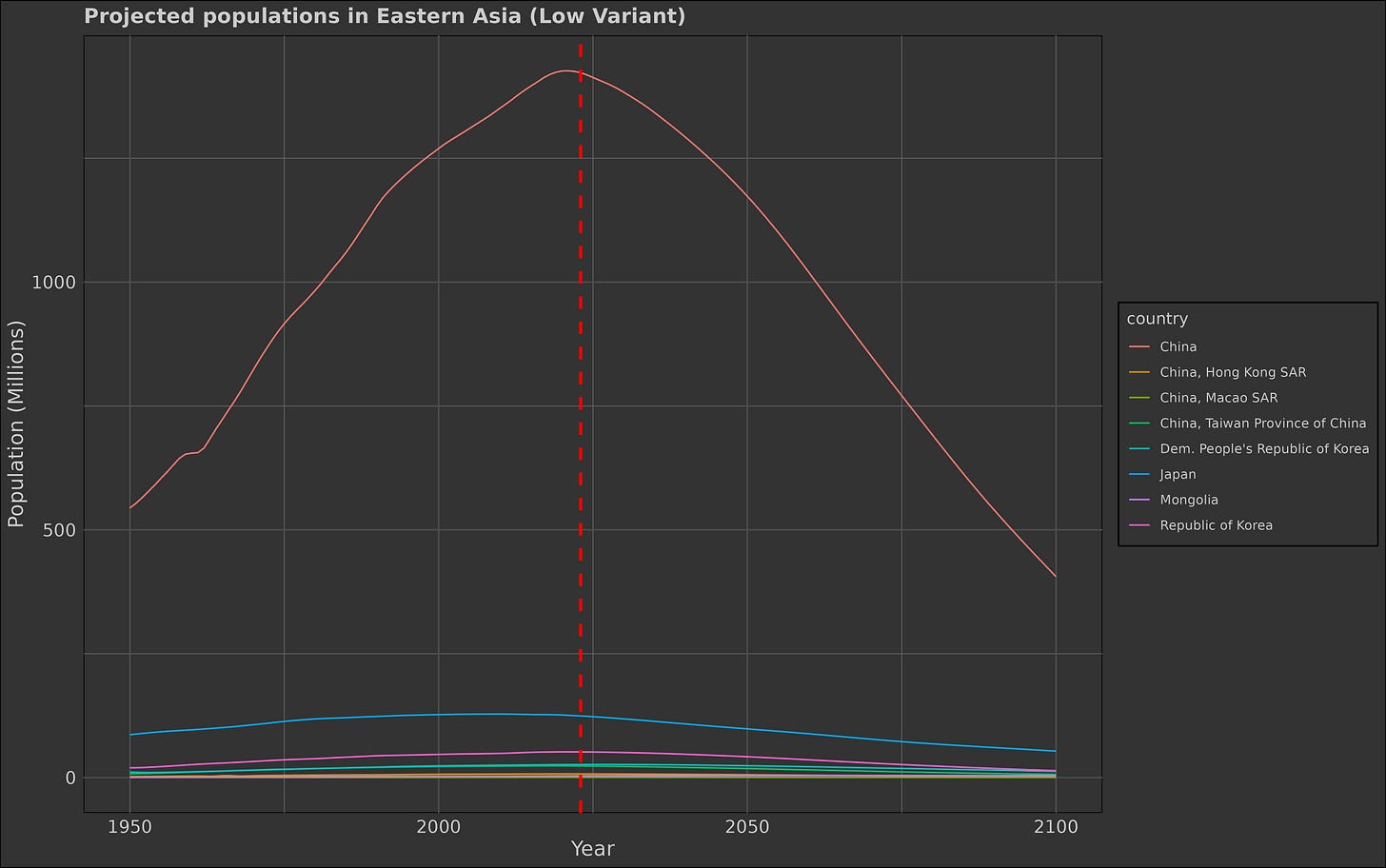
Task: Click the 'Republic of Korea' legend label
Action: [1217, 525]
